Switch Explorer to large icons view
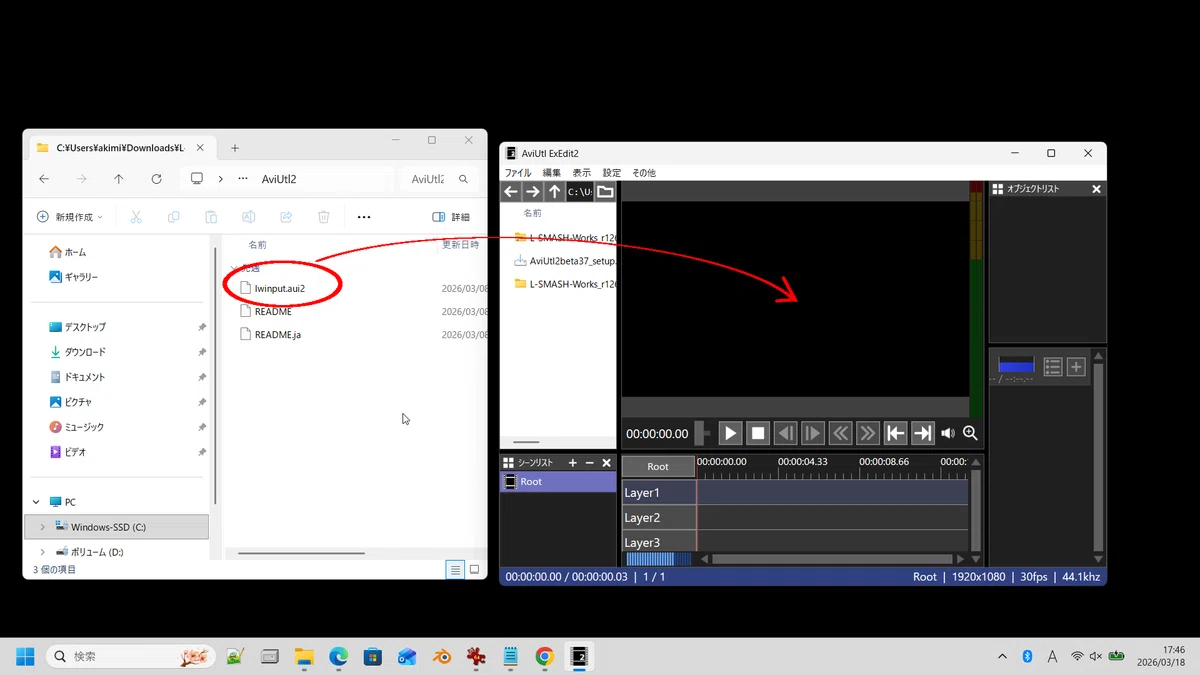 pos(474,569)
